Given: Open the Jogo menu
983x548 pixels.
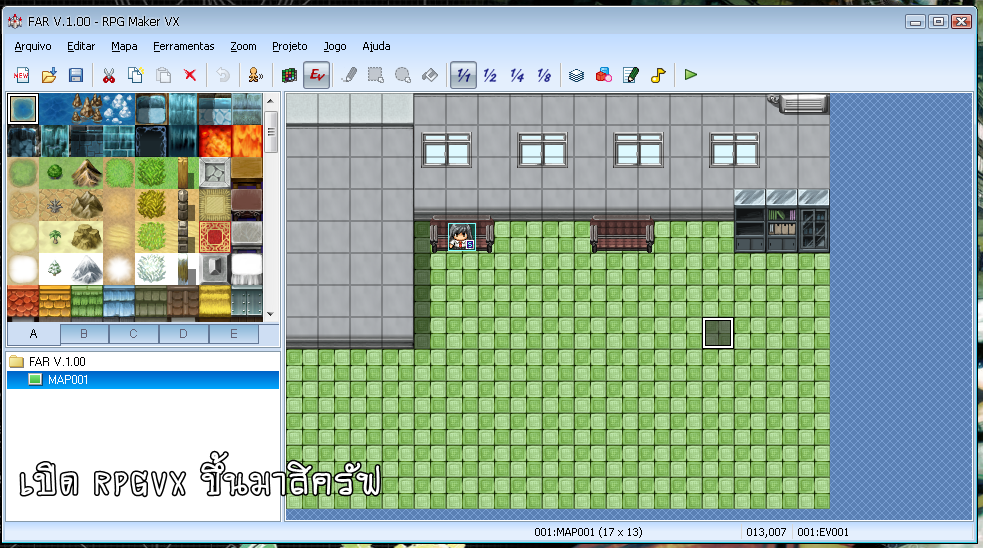Looking at the screenshot, I should click(x=335, y=46).
